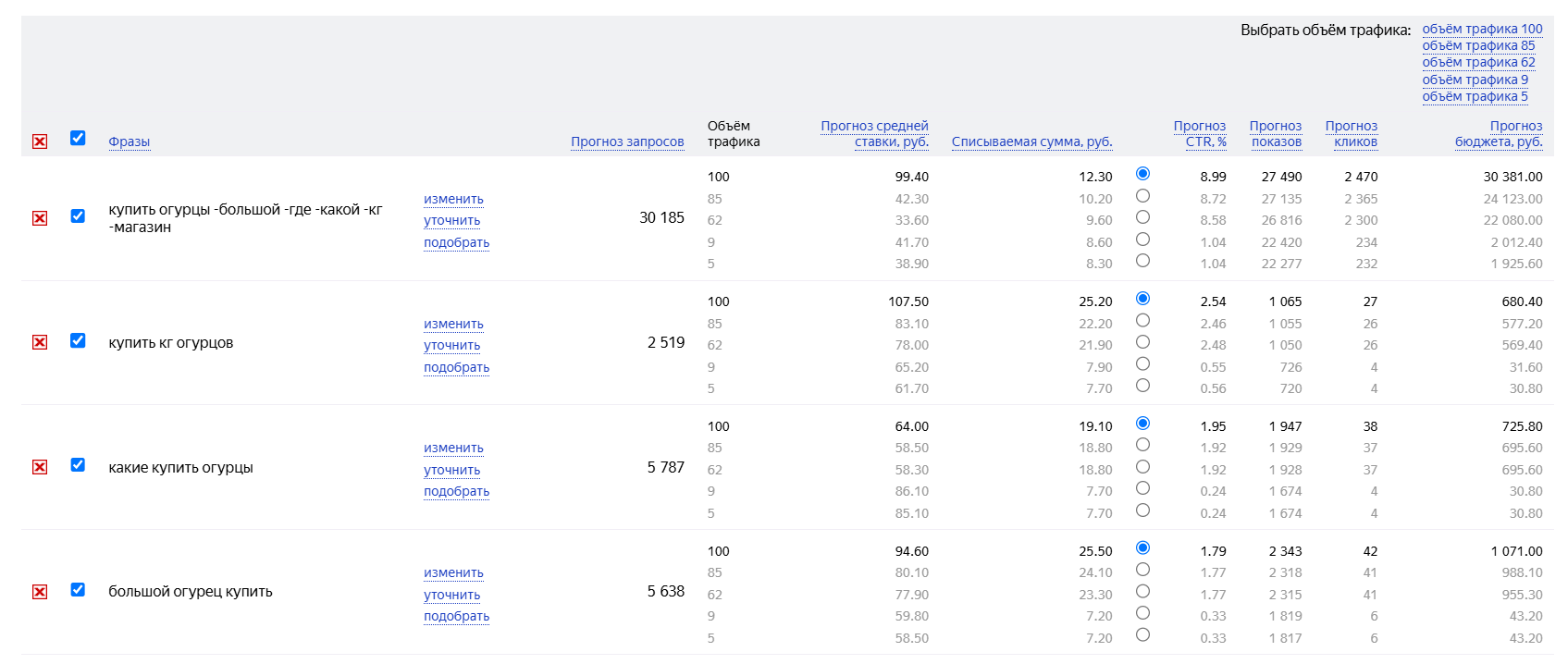This screenshot has height=664, width=1568.
Task: Uncheck the 'большой огурец купить' checkbox
Action: tap(78, 590)
